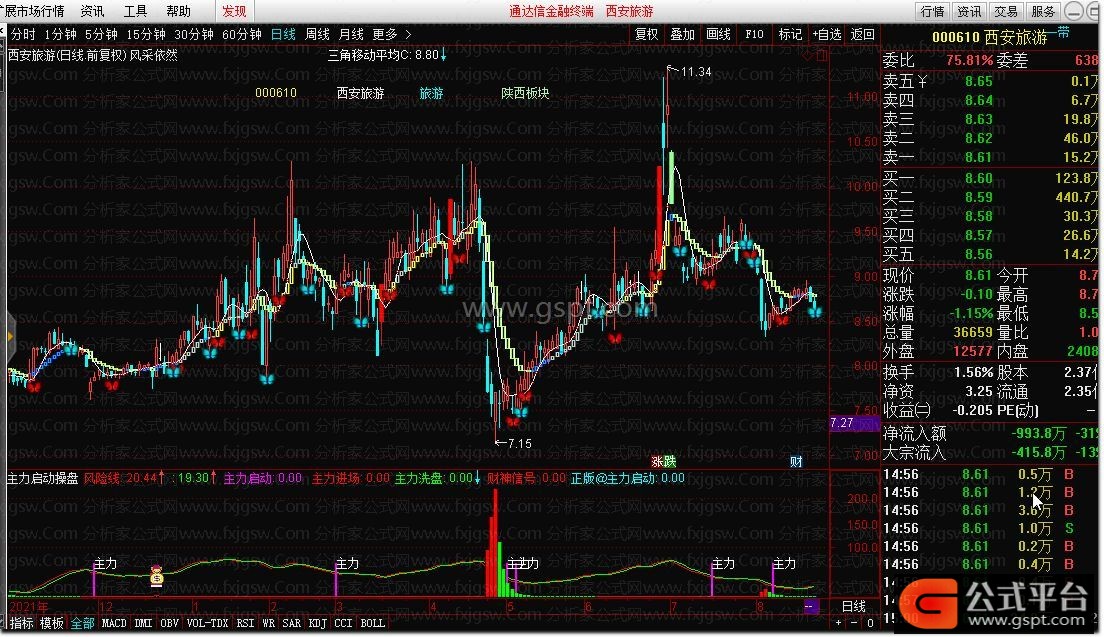This screenshot has width=1104, height=637.
Task: Click the 模板 tab at bottom
Action: coord(51,623)
